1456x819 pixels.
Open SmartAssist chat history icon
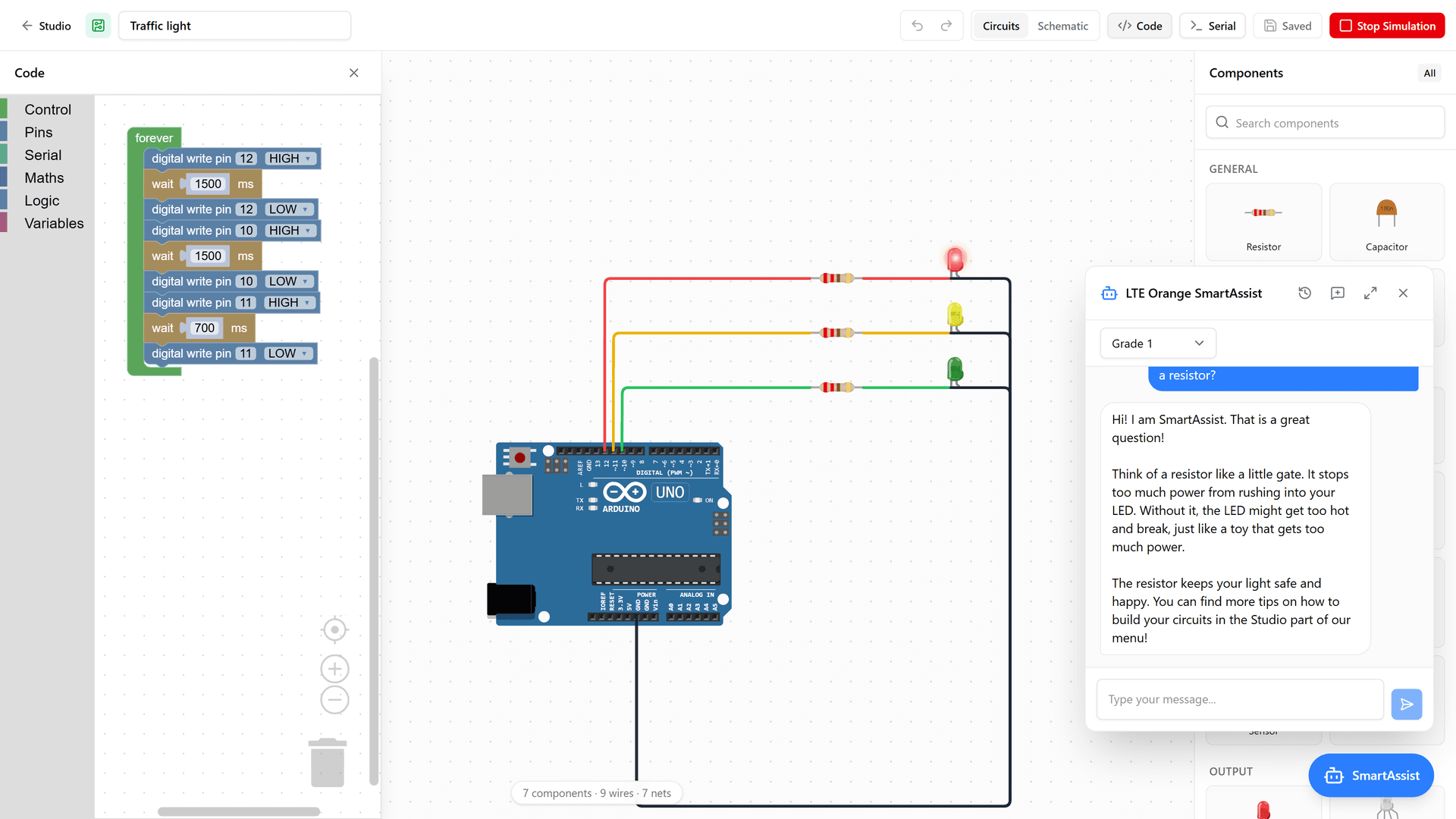pos(1304,293)
